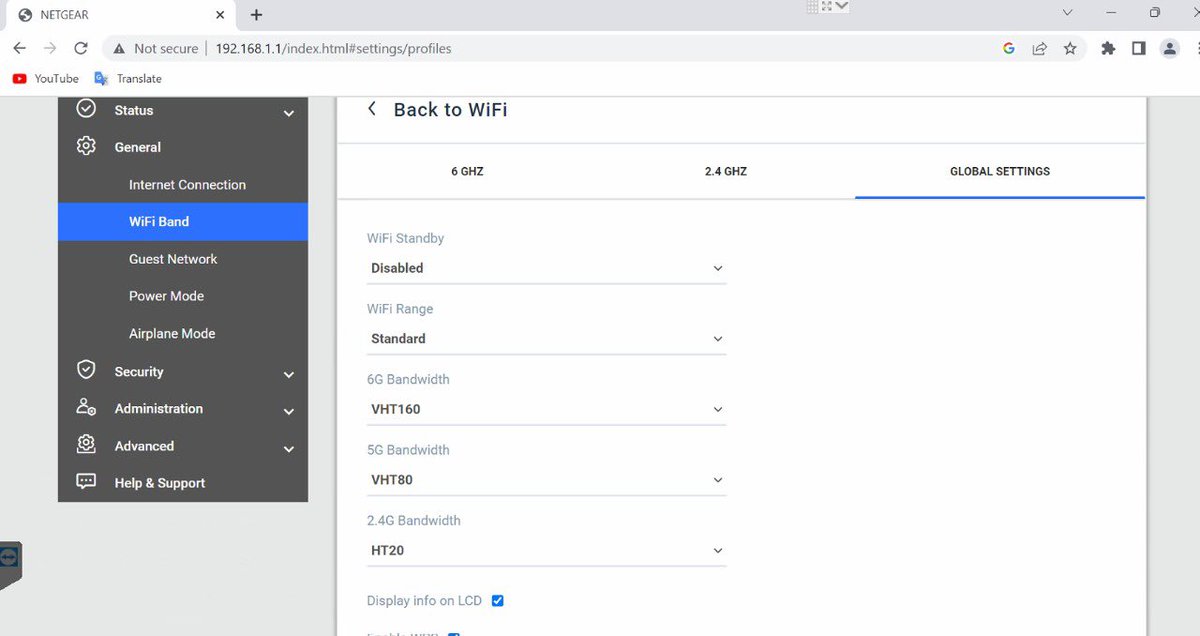Open the 6G Bandwidth dropdown
Image resolution: width=1200 pixels, height=636 pixels.
point(546,409)
